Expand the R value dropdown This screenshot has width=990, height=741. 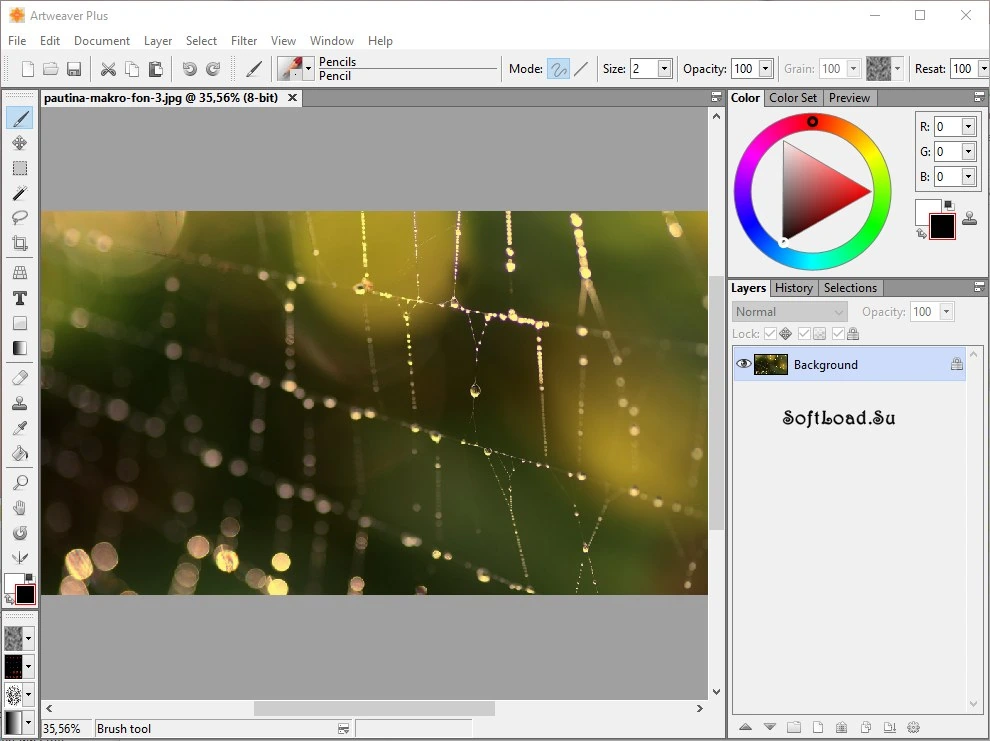(968, 127)
